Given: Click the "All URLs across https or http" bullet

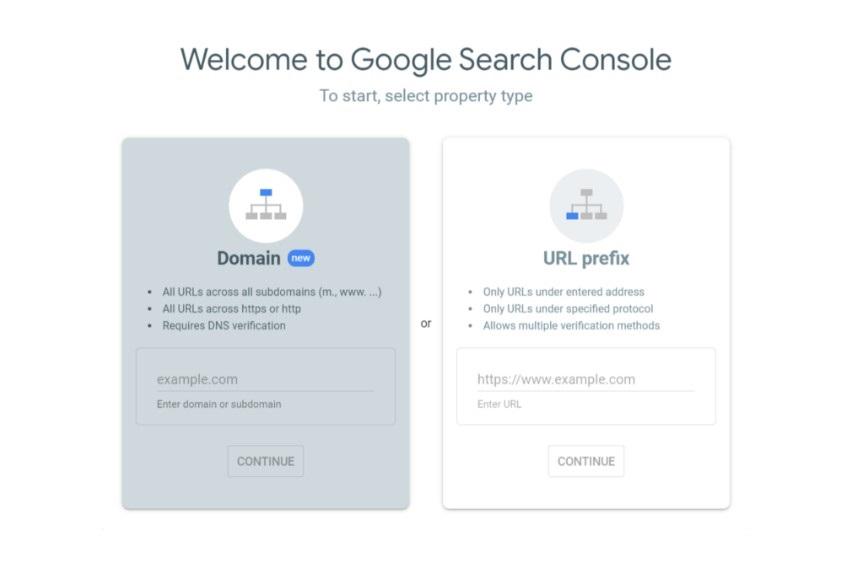Looking at the screenshot, I should click(x=231, y=309).
